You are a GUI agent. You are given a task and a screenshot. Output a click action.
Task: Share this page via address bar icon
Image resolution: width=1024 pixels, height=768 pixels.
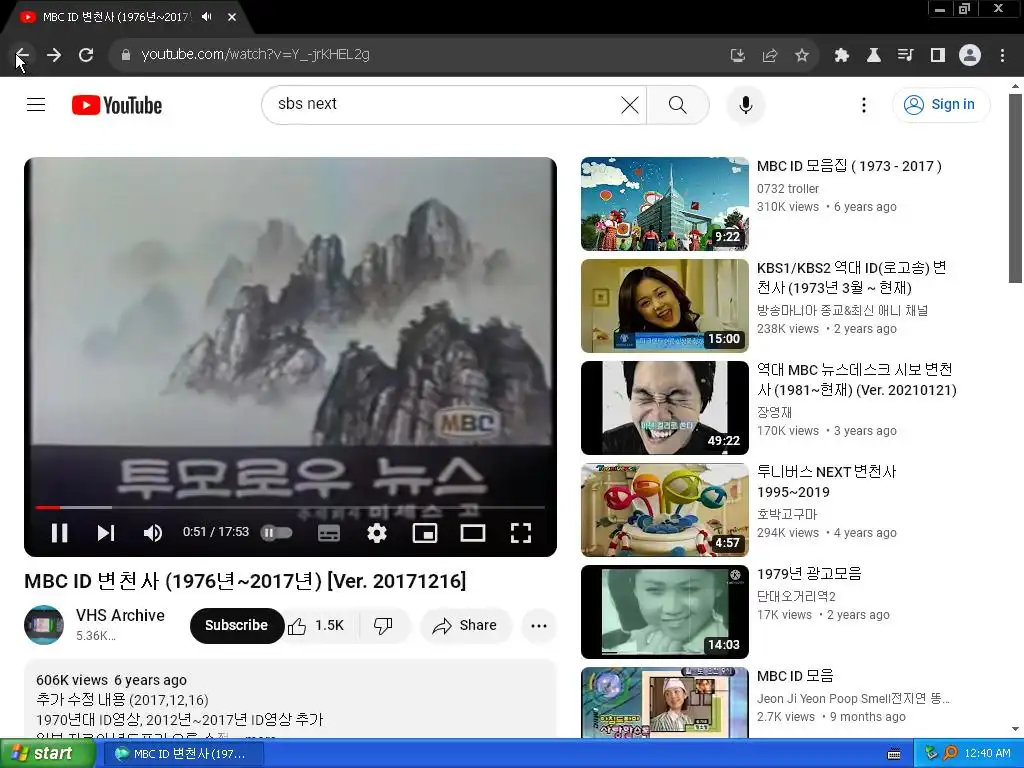(x=770, y=56)
